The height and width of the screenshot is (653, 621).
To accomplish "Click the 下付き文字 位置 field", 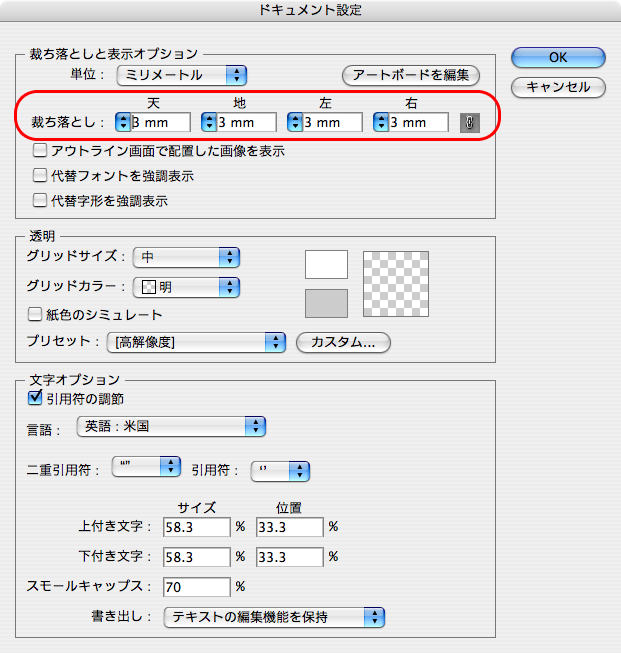I will 289,557.
